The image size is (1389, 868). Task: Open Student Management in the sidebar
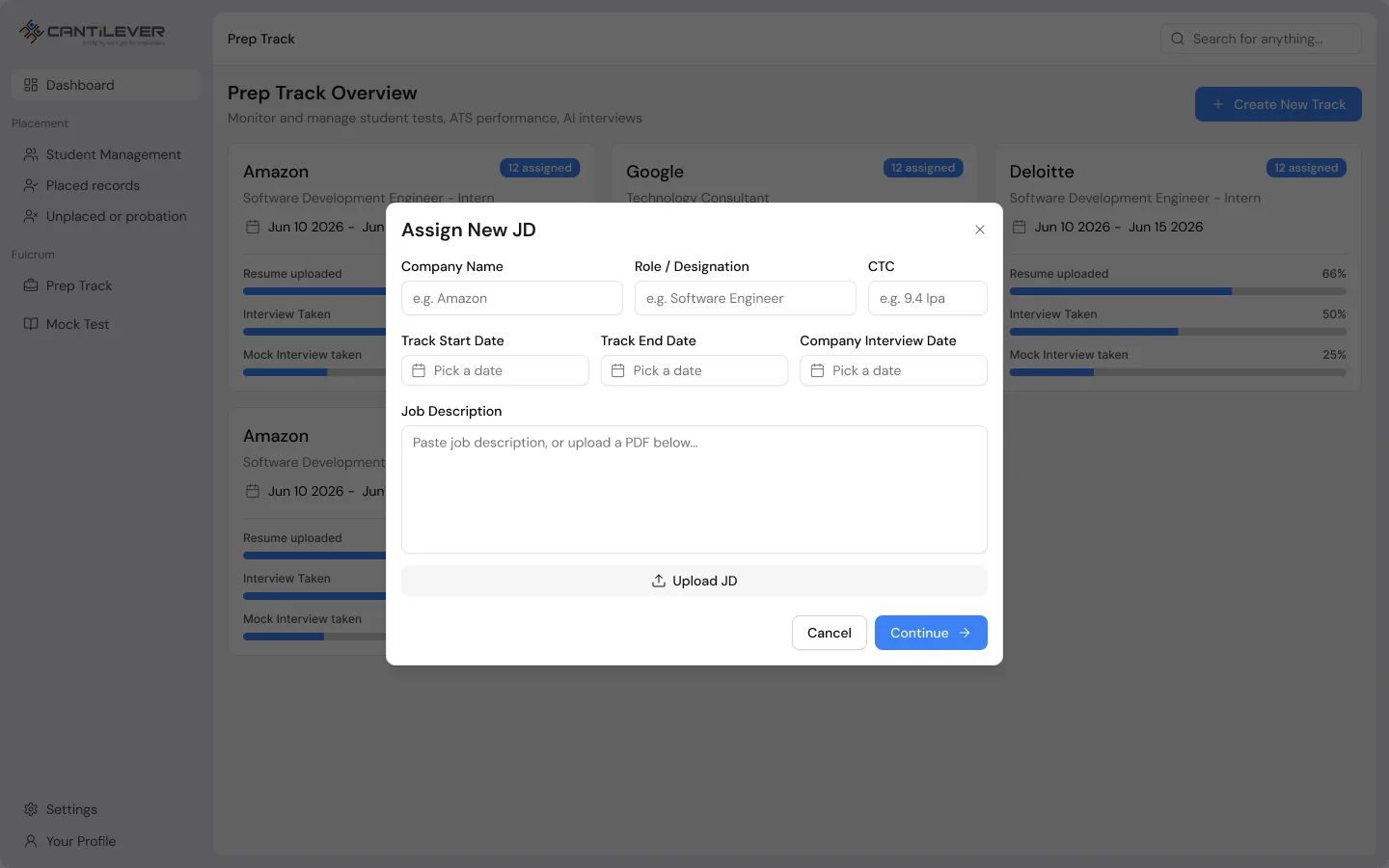coord(105,154)
